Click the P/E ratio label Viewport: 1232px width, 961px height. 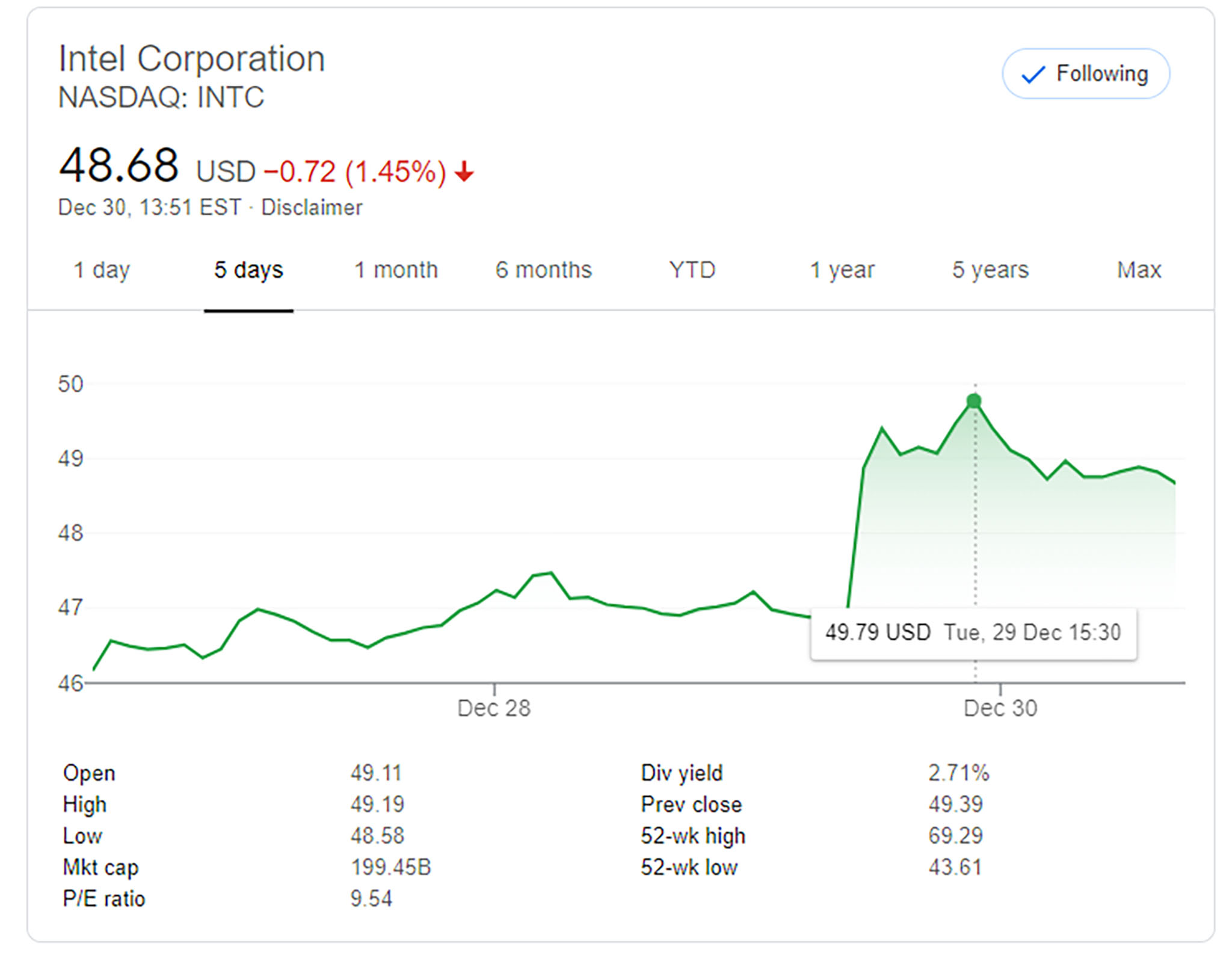(104, 899)
